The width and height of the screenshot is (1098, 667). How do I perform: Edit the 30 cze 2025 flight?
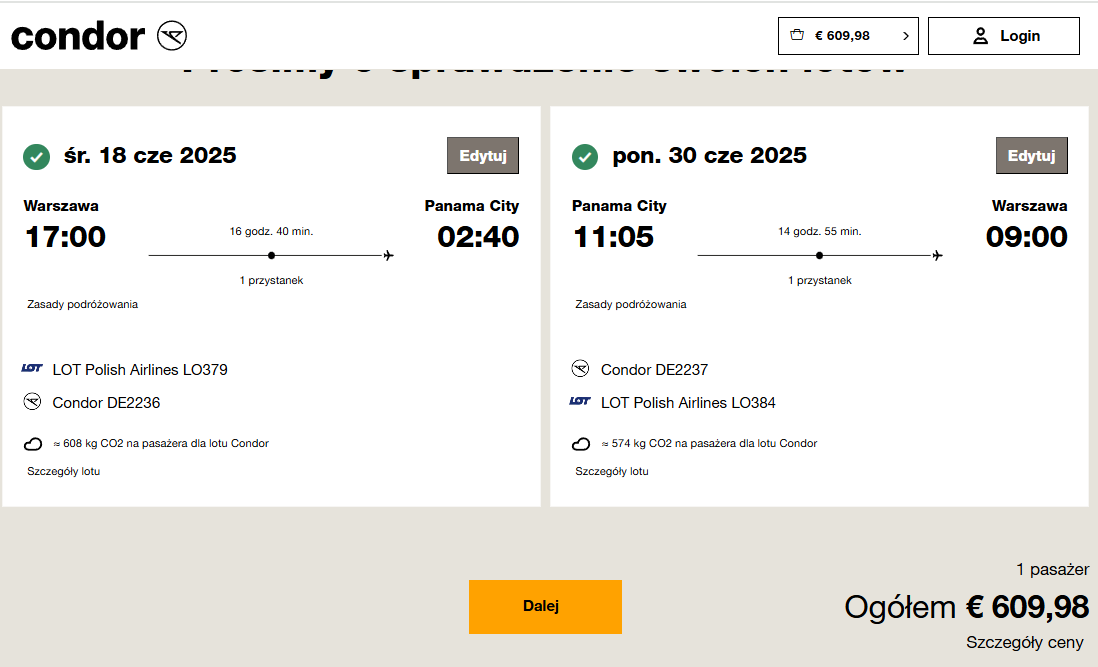click(x=1031, y=155)
